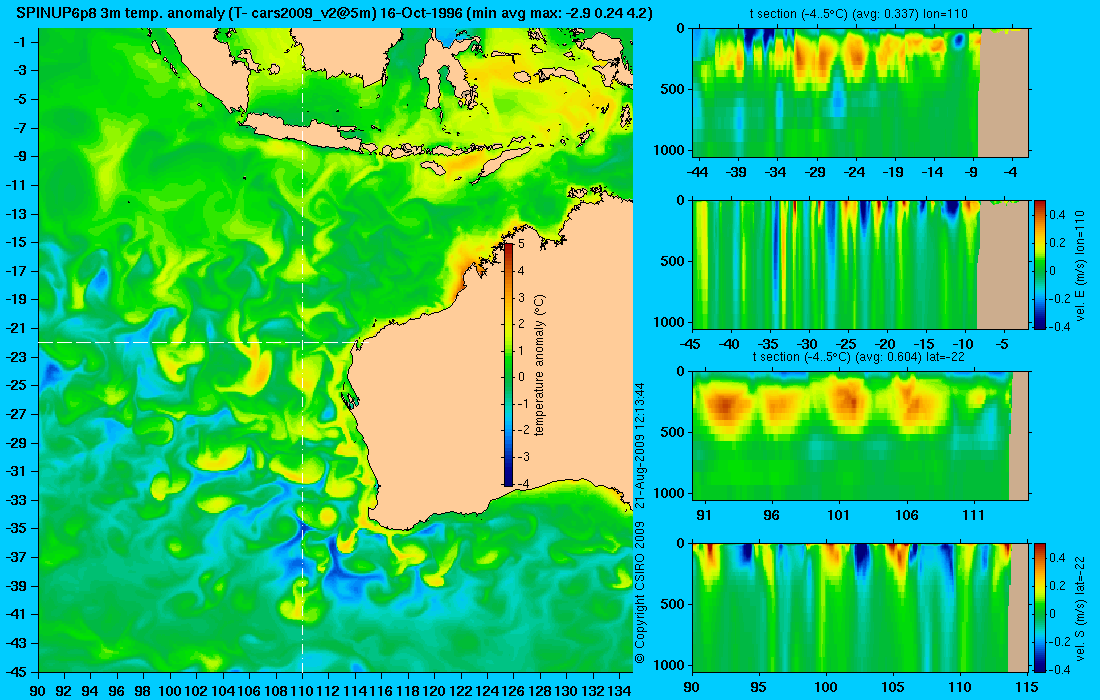Click the '-1' latitude tick on main map
This screenshot has width=1100, height=700.
coord(22,42)
